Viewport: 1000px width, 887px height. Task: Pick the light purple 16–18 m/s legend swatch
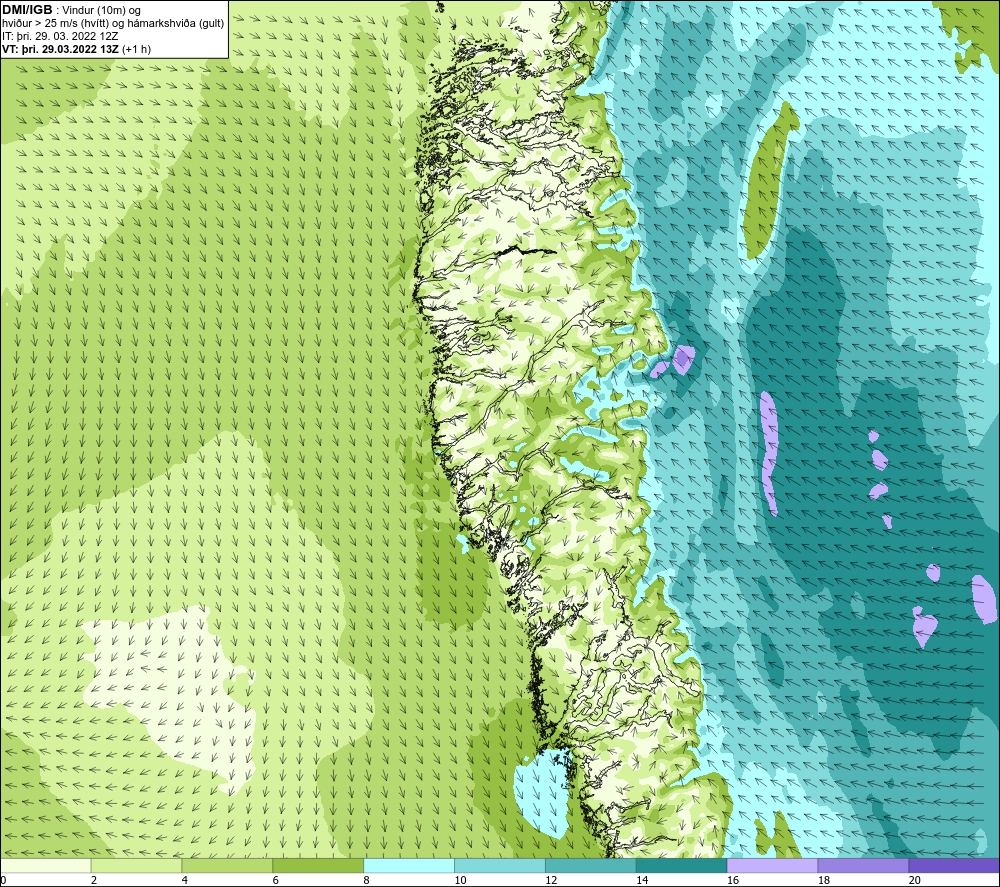point(772,865)
